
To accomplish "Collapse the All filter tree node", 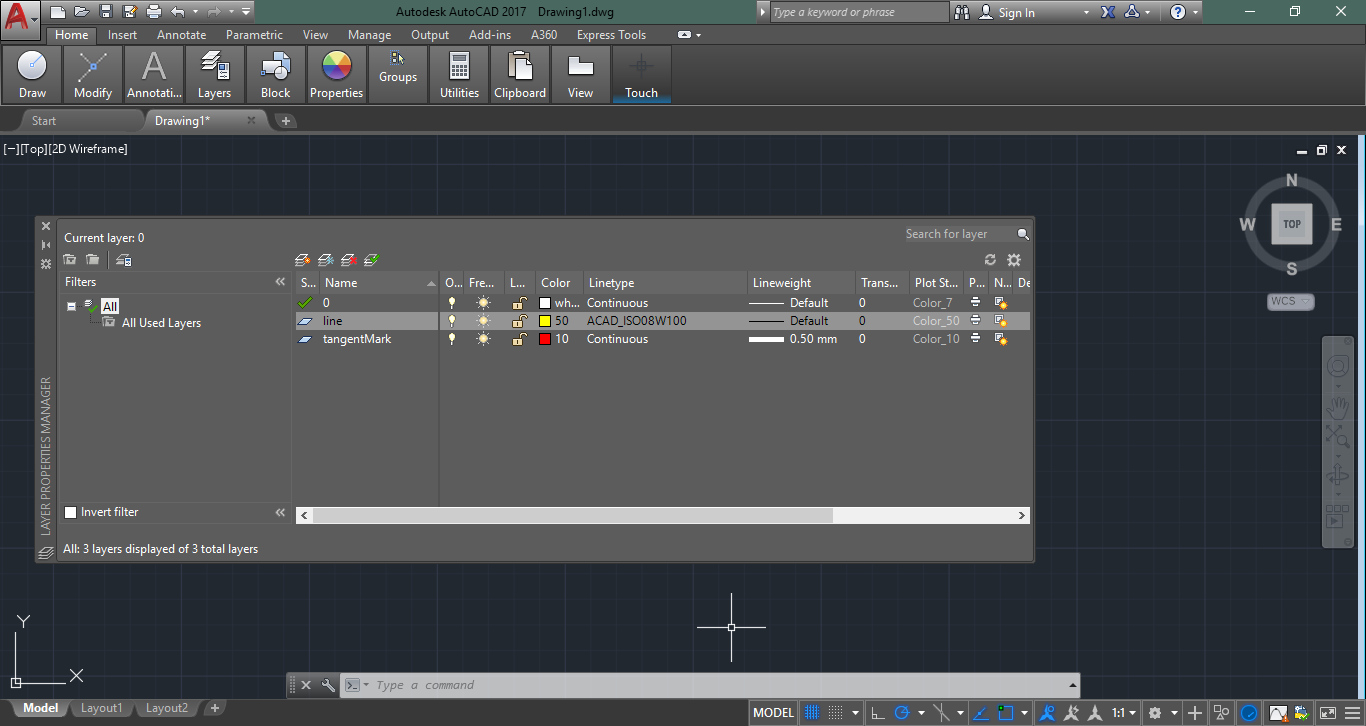I will (x=72, y=306).
